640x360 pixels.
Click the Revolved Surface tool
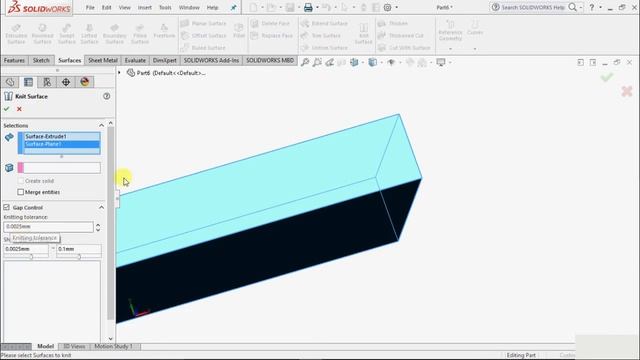click(42, 34)
